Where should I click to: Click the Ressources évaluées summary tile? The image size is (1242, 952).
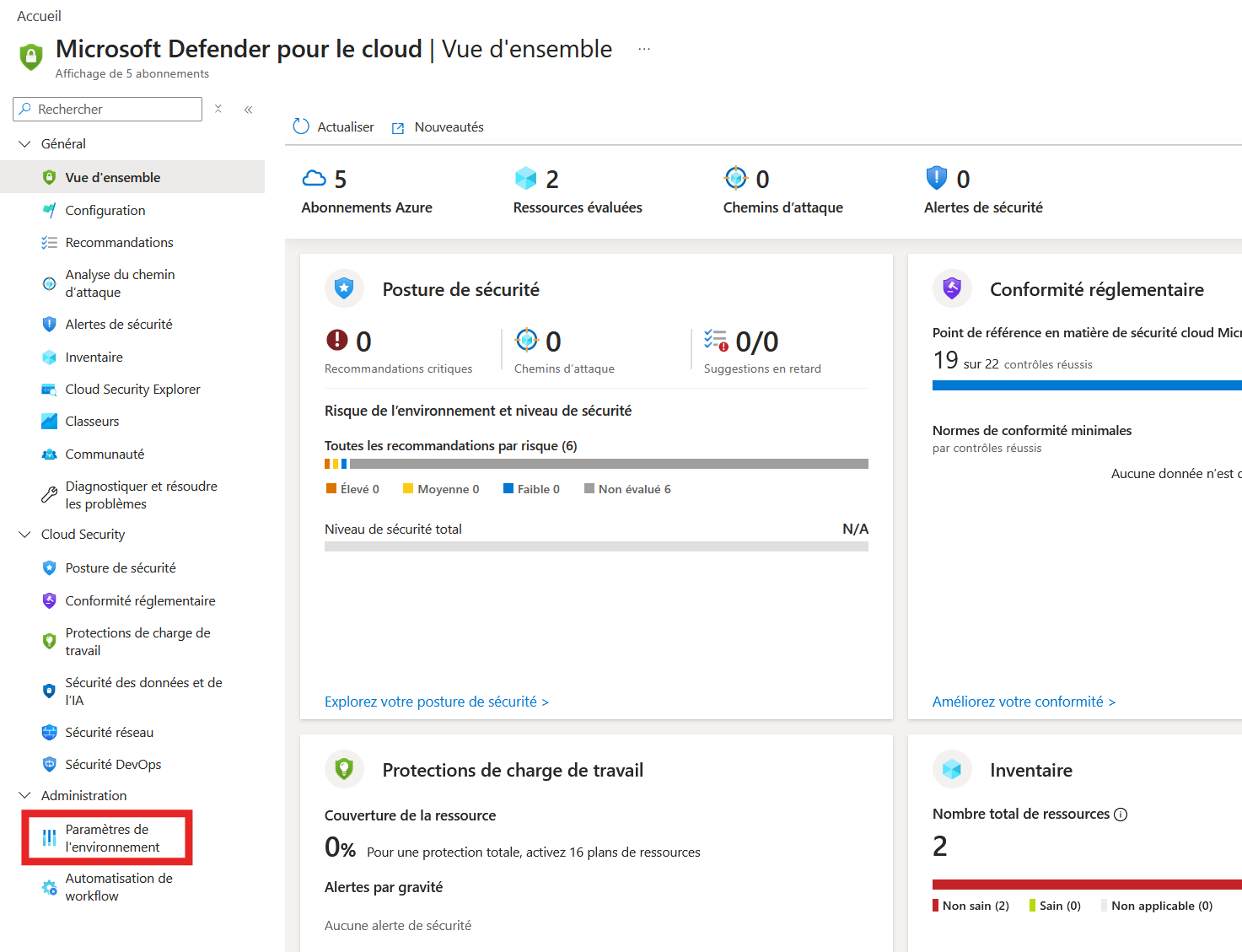578,191
